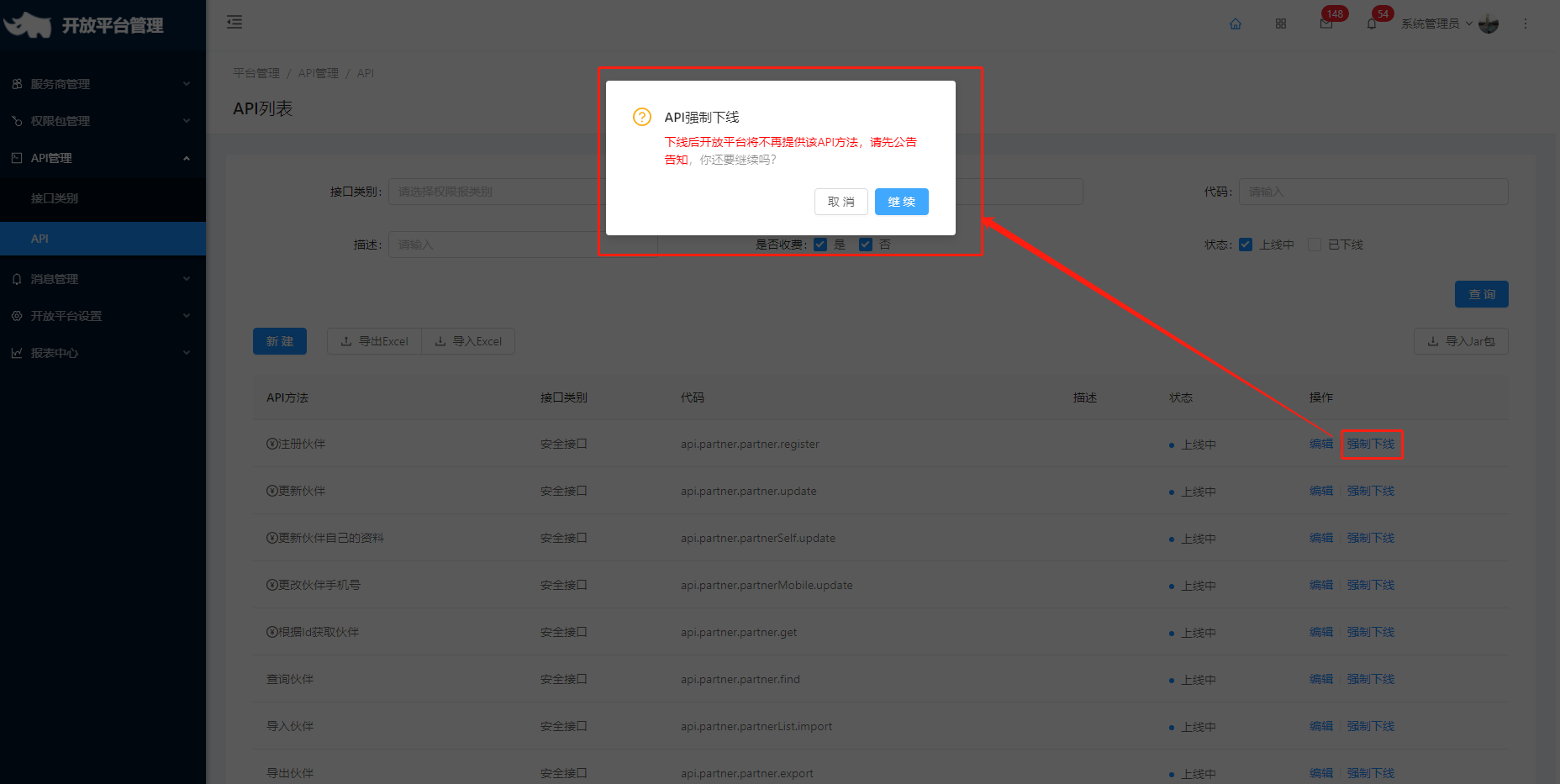
Task: Click 继续 to confirm forced offline
Action: point(902,202)
